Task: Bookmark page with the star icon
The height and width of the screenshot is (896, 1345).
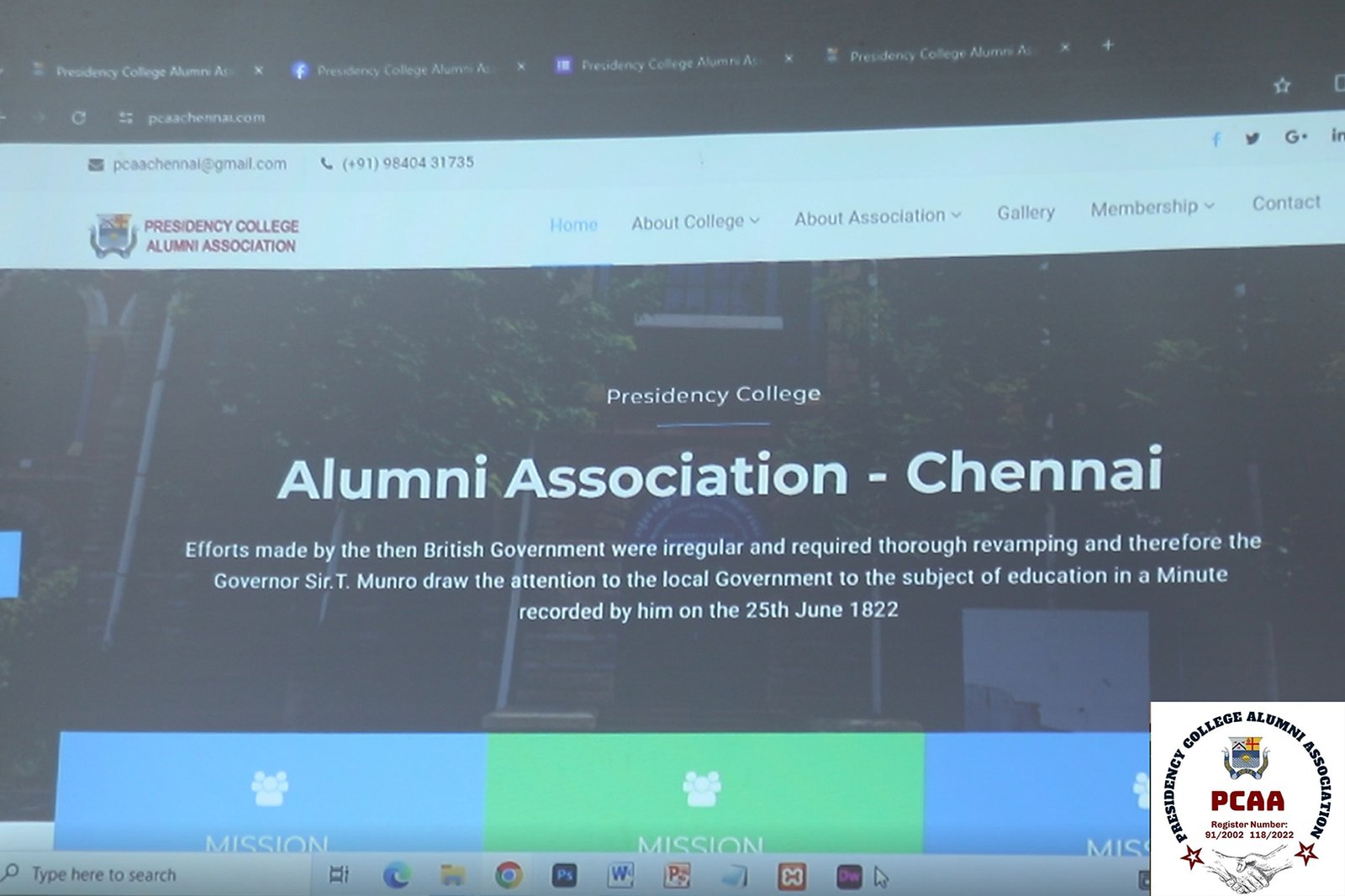Action: (1282, 85)
